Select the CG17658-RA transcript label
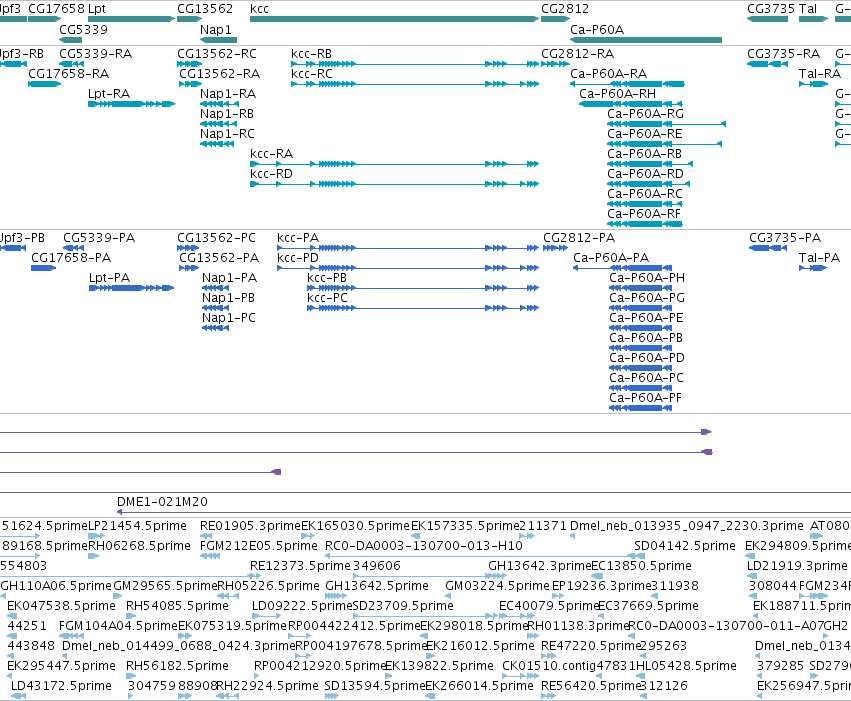The image size is (851, 701). click(68, 73)
